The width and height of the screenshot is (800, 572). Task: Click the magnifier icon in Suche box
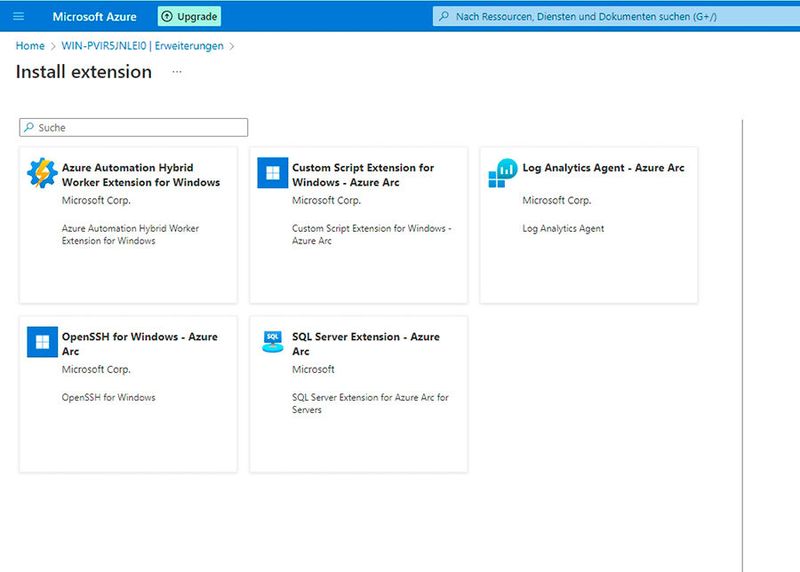(x=29, y=127)
